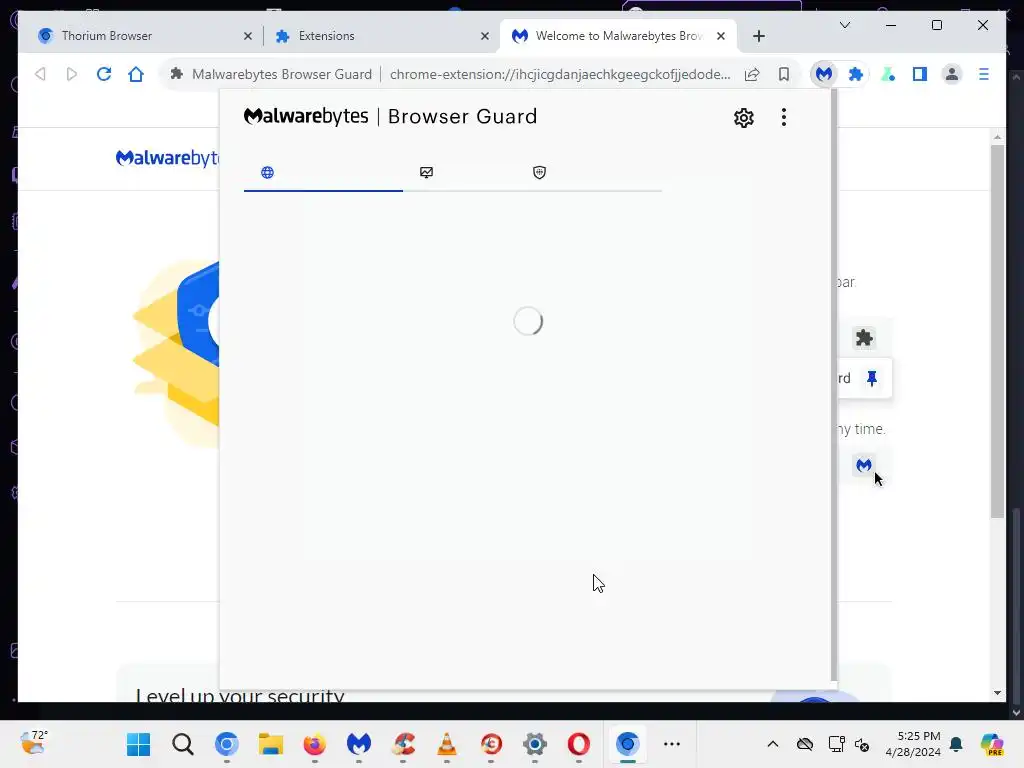Open the weather widget
1024x768 pixels.
[x=34, y=743]
